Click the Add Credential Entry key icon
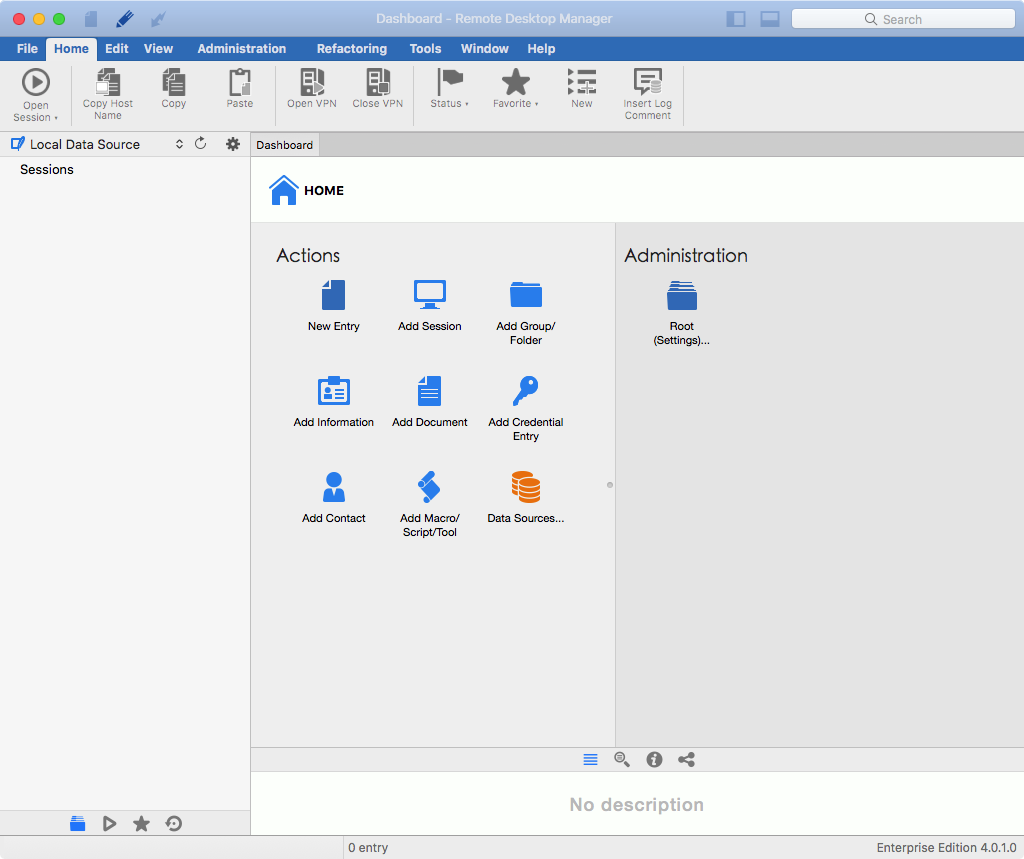Viewport: 1024px width, 859px height. 526,391
